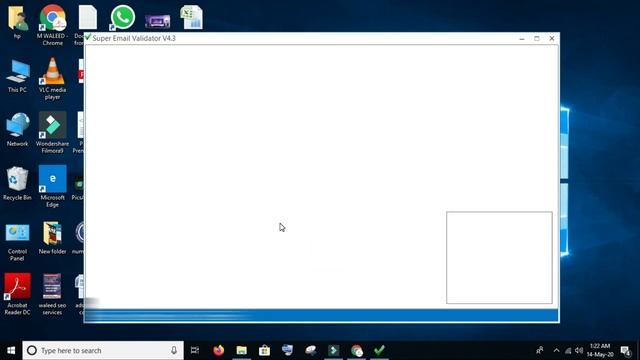
Task: Open waleed seo services file
Action: click(52, 294)
